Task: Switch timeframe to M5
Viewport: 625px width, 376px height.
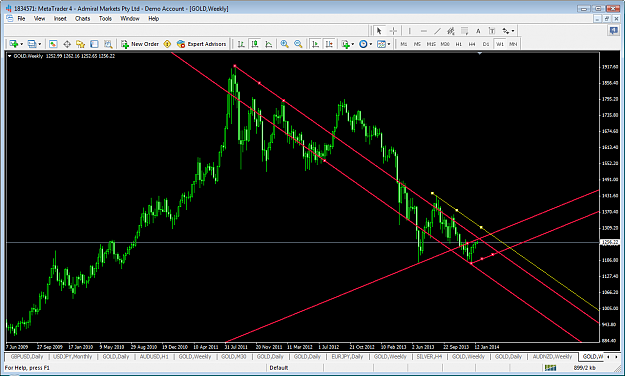Action: click(x=417, y=44)
